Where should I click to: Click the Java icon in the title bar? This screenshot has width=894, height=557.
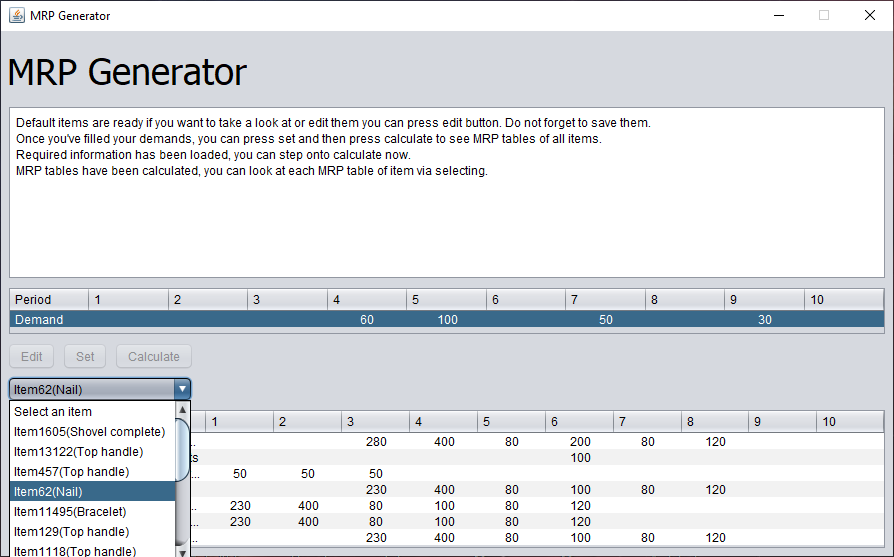coord(17,15)
